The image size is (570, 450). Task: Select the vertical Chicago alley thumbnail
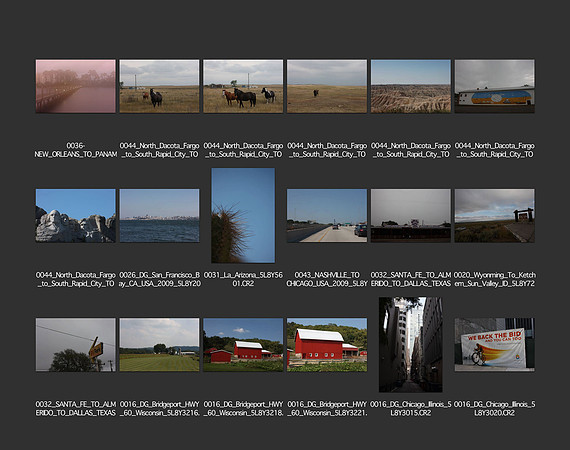(x=411, y=345)
